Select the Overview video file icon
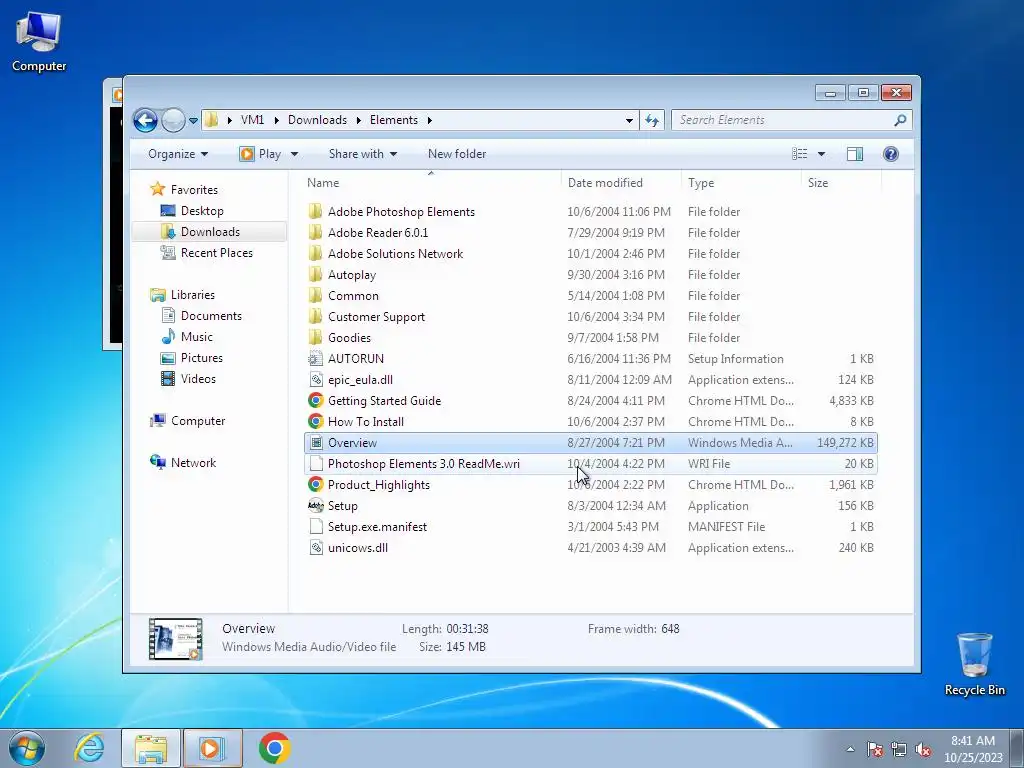The image size is (1024, 768). pos(315,443)
